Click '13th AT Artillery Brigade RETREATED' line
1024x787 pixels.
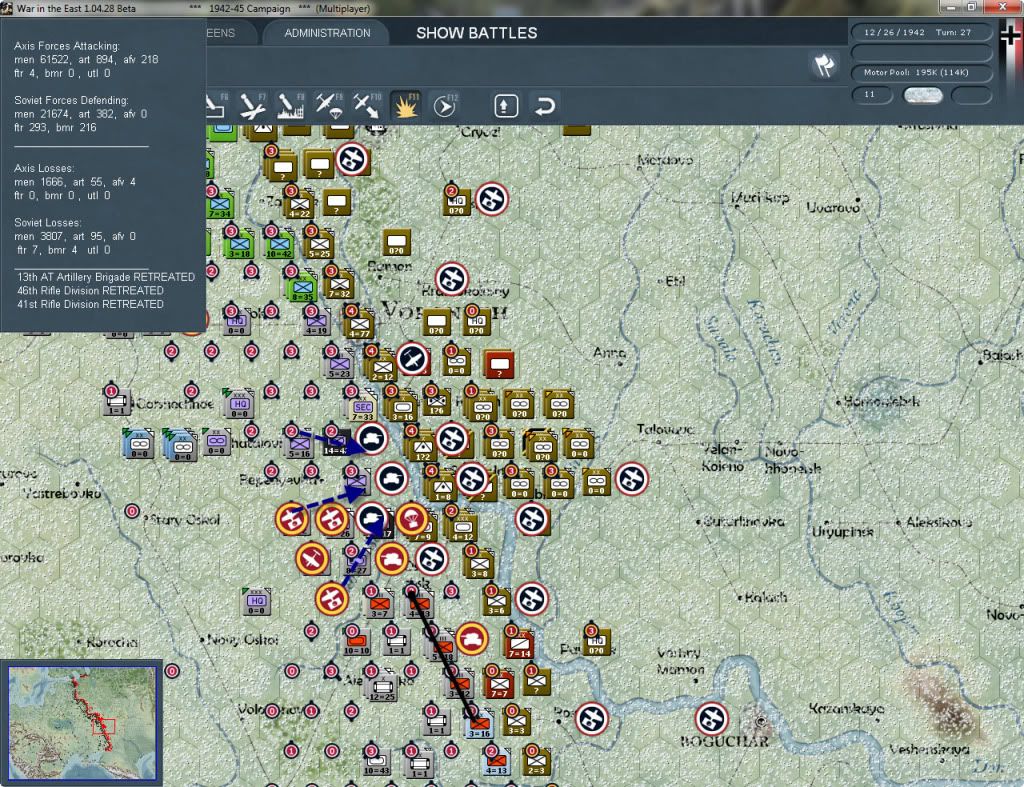coord(106,277)
